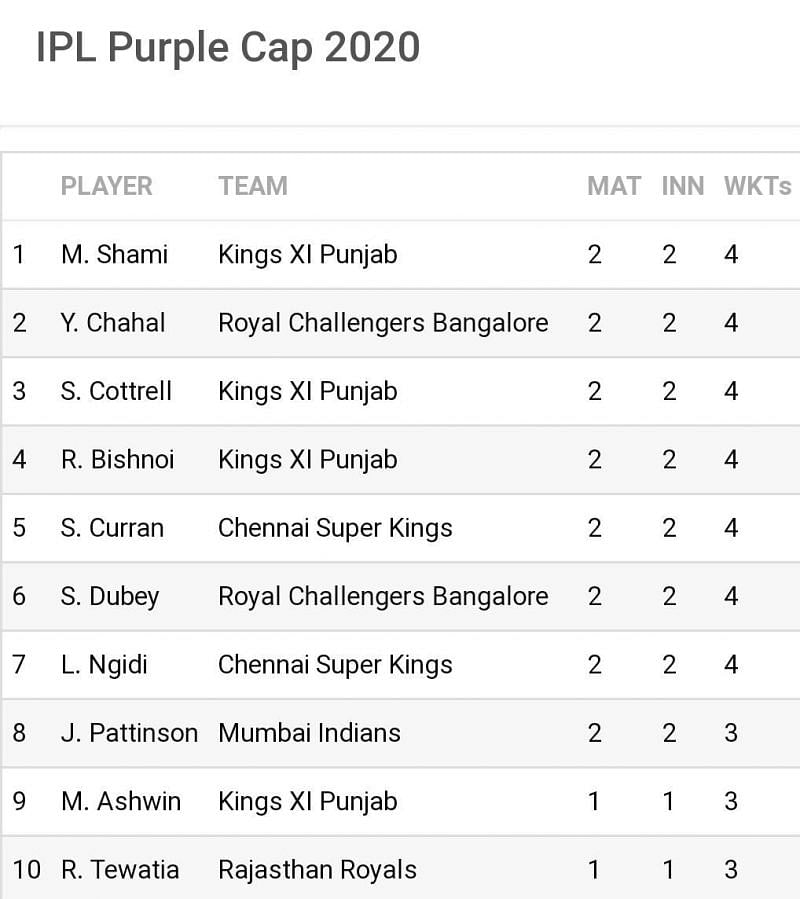Open S. Curran player entry
The height and width of the screenshot is (899, 800).
pyautogui.click(x=112, y=527)
